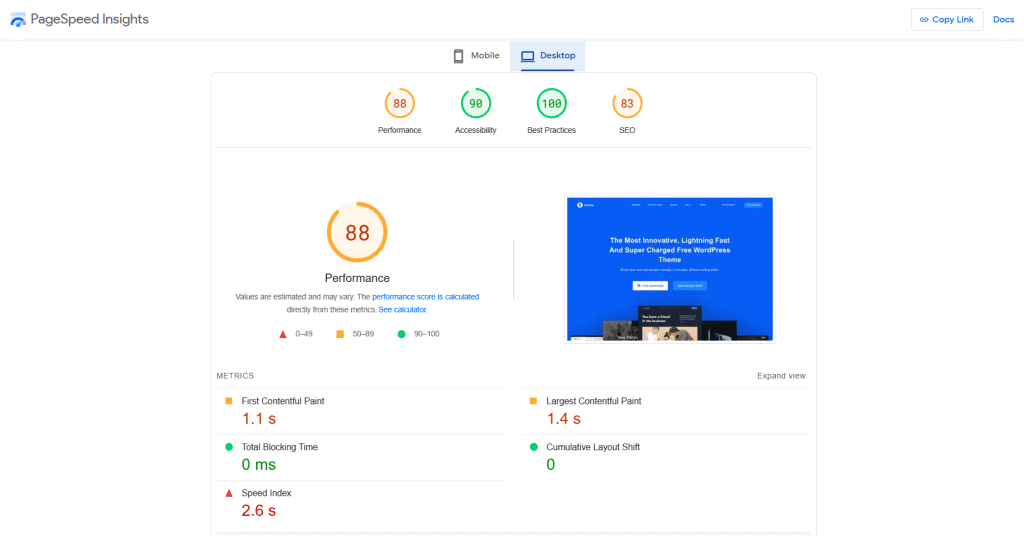
Task: Click the red triangle beside Speed Index
Action: point(229,493)
